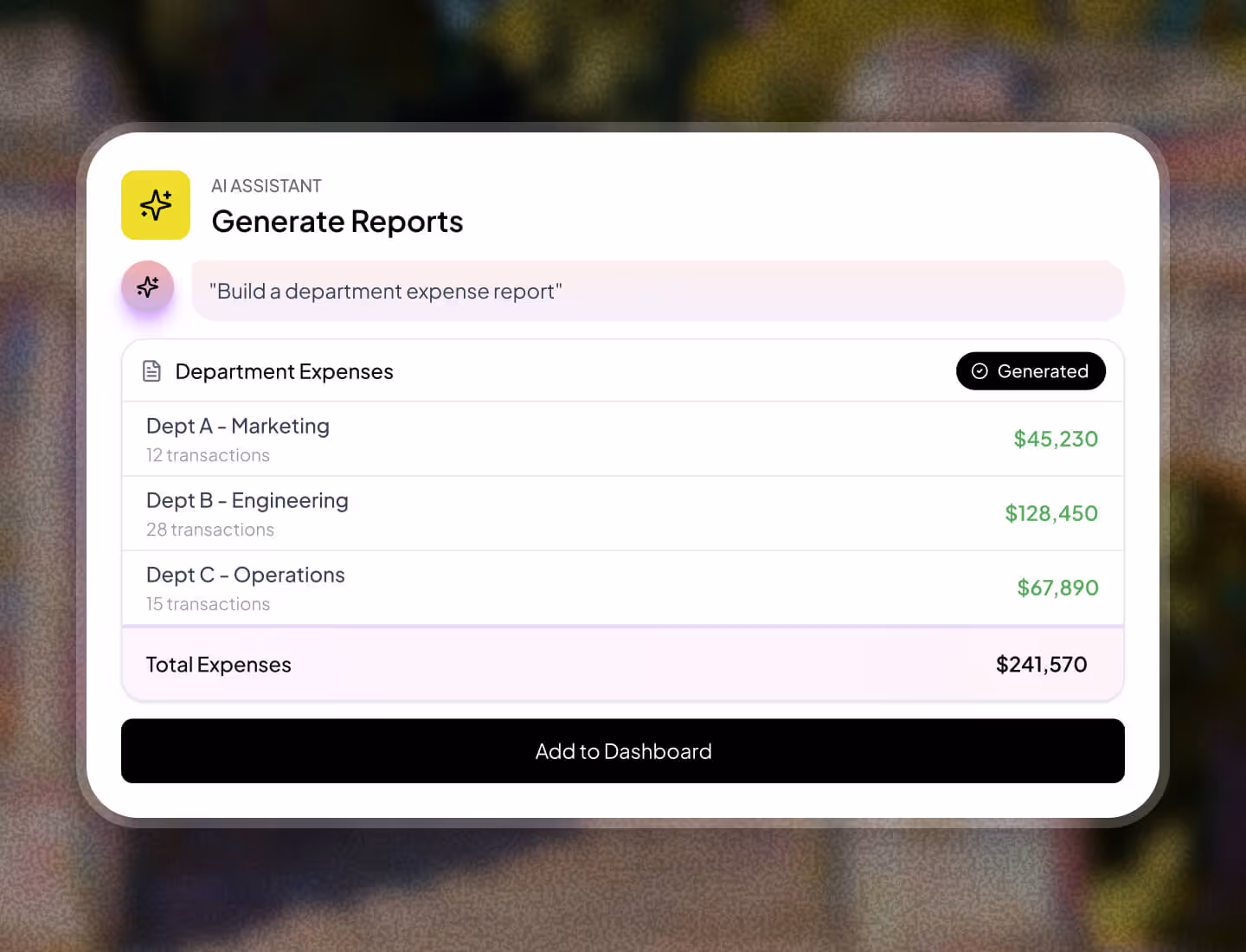Click the Department Expenses card header
Image resolution: width=1246 pixels, height=952 pixels.
click(284, 370)
